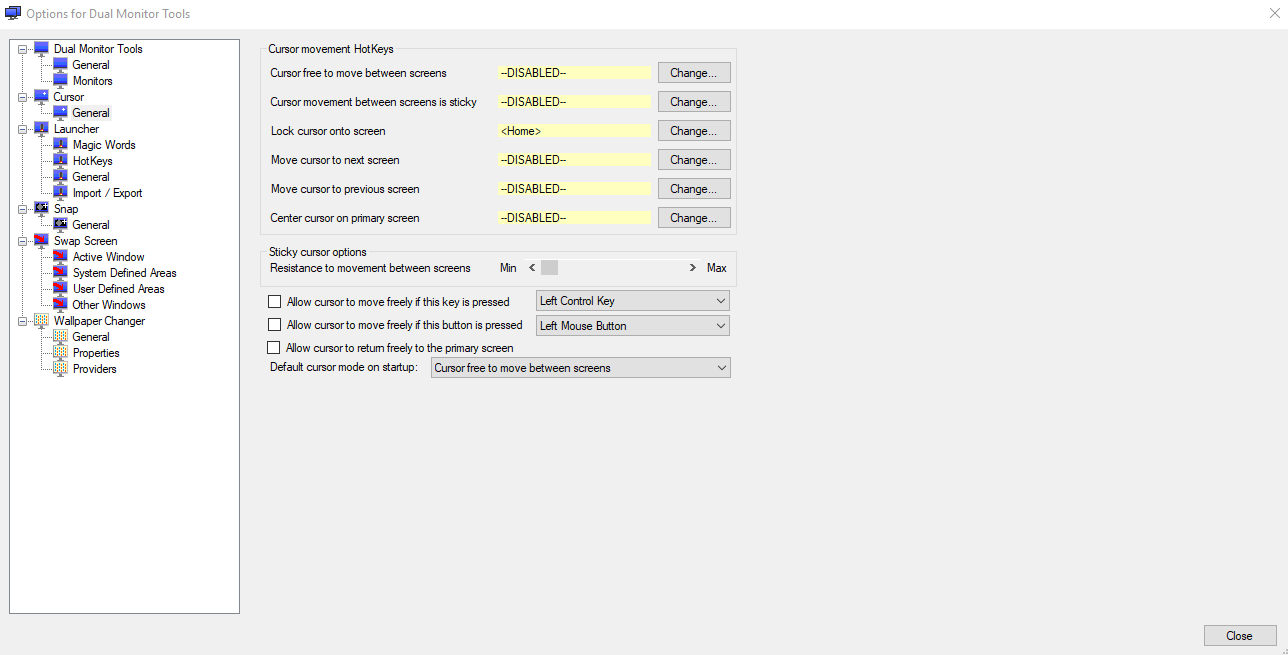Change hotkey for cursor free to move
This screenshot has height=655, width=1288.
694,73
